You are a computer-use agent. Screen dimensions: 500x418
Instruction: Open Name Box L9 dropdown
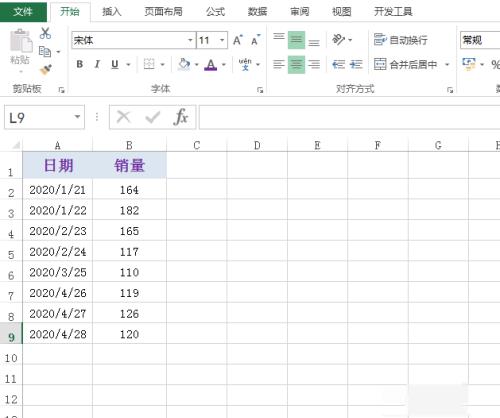pos(77,117)
